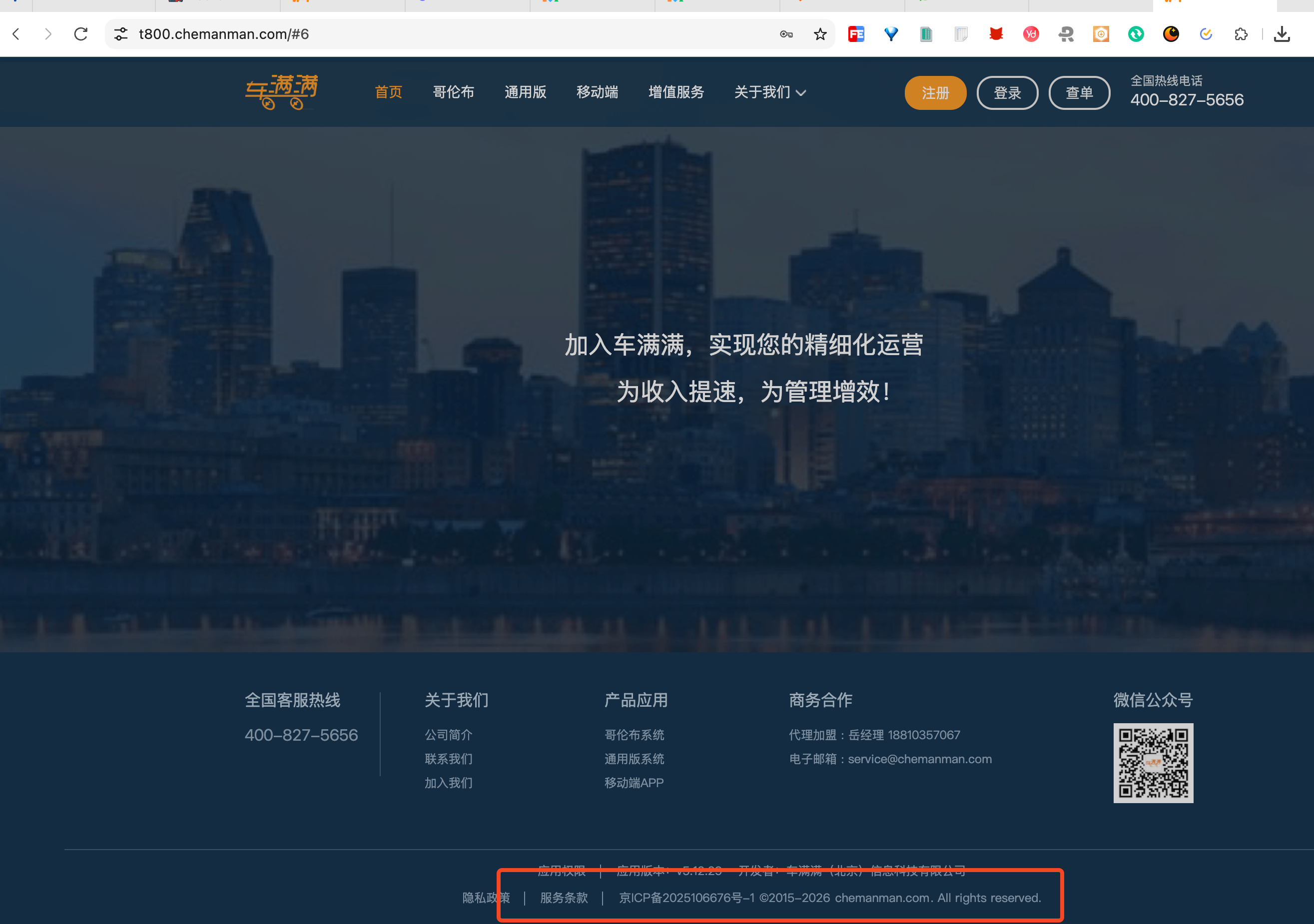
Task: Open the red cat extension icon
Action: tap(996, 34)
